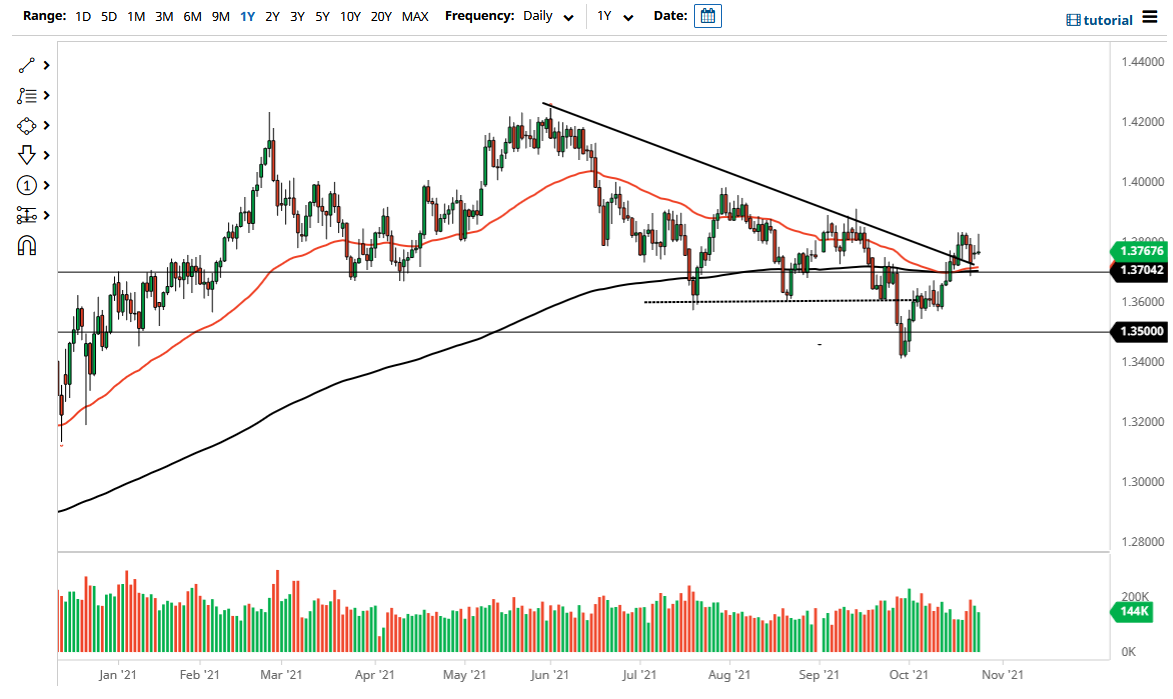Open the hamburger menu

tap(1152, 17)
